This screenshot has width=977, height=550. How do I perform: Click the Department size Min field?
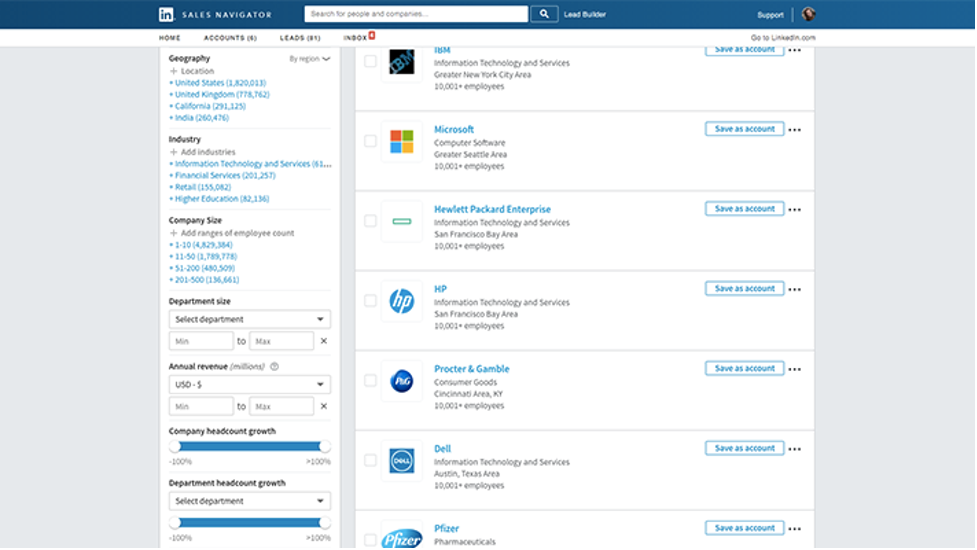click(201, 341)
